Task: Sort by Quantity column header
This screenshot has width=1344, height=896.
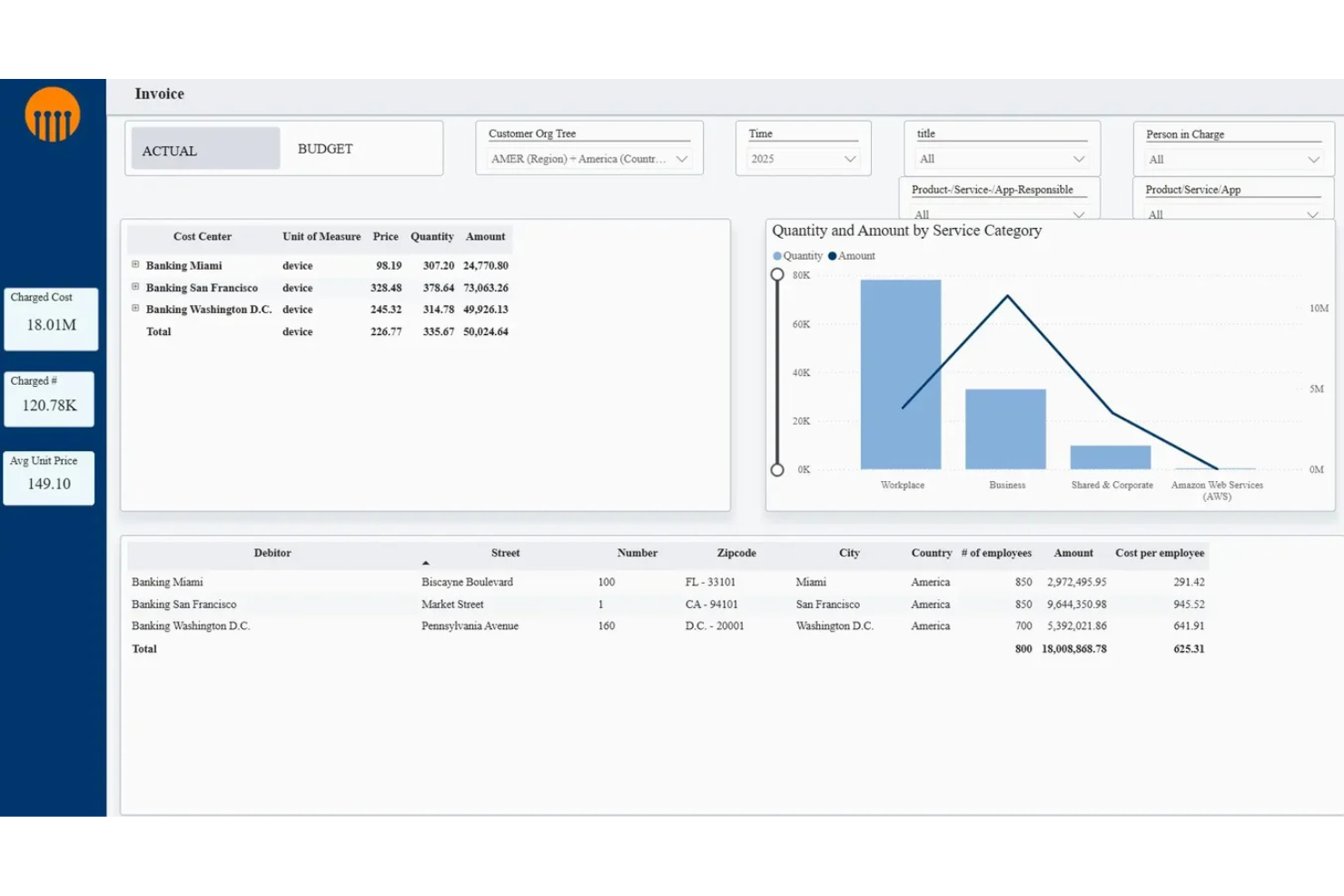Action: (x=432, y=237)
